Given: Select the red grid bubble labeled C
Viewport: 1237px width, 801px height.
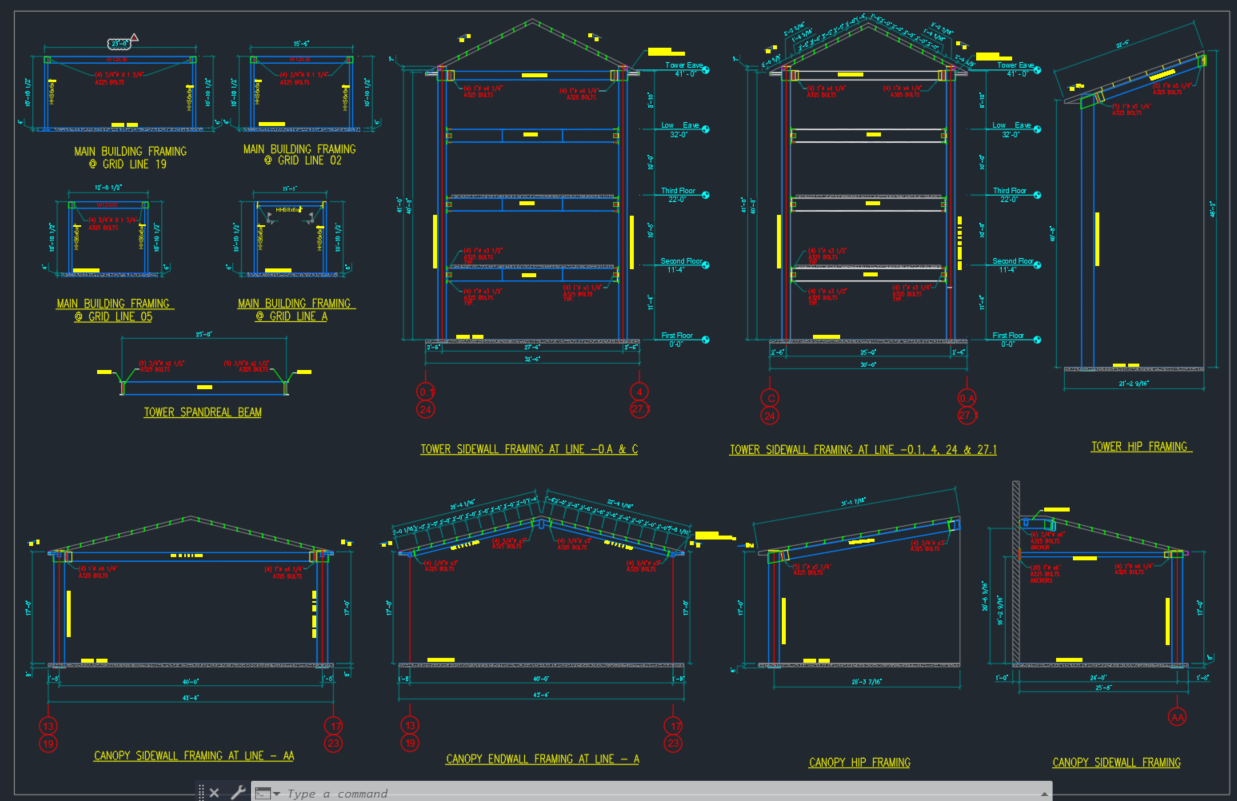Looking at the screenshot, I should [770, 396].
